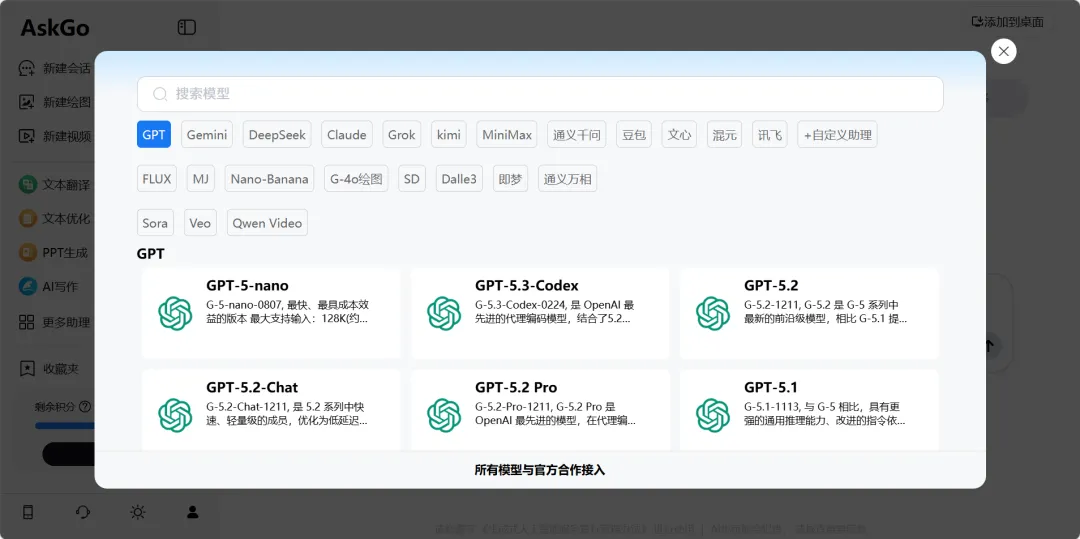Choose the 讯飞 filter tag
Viewport: 1080px width, 539px height.
770,135
